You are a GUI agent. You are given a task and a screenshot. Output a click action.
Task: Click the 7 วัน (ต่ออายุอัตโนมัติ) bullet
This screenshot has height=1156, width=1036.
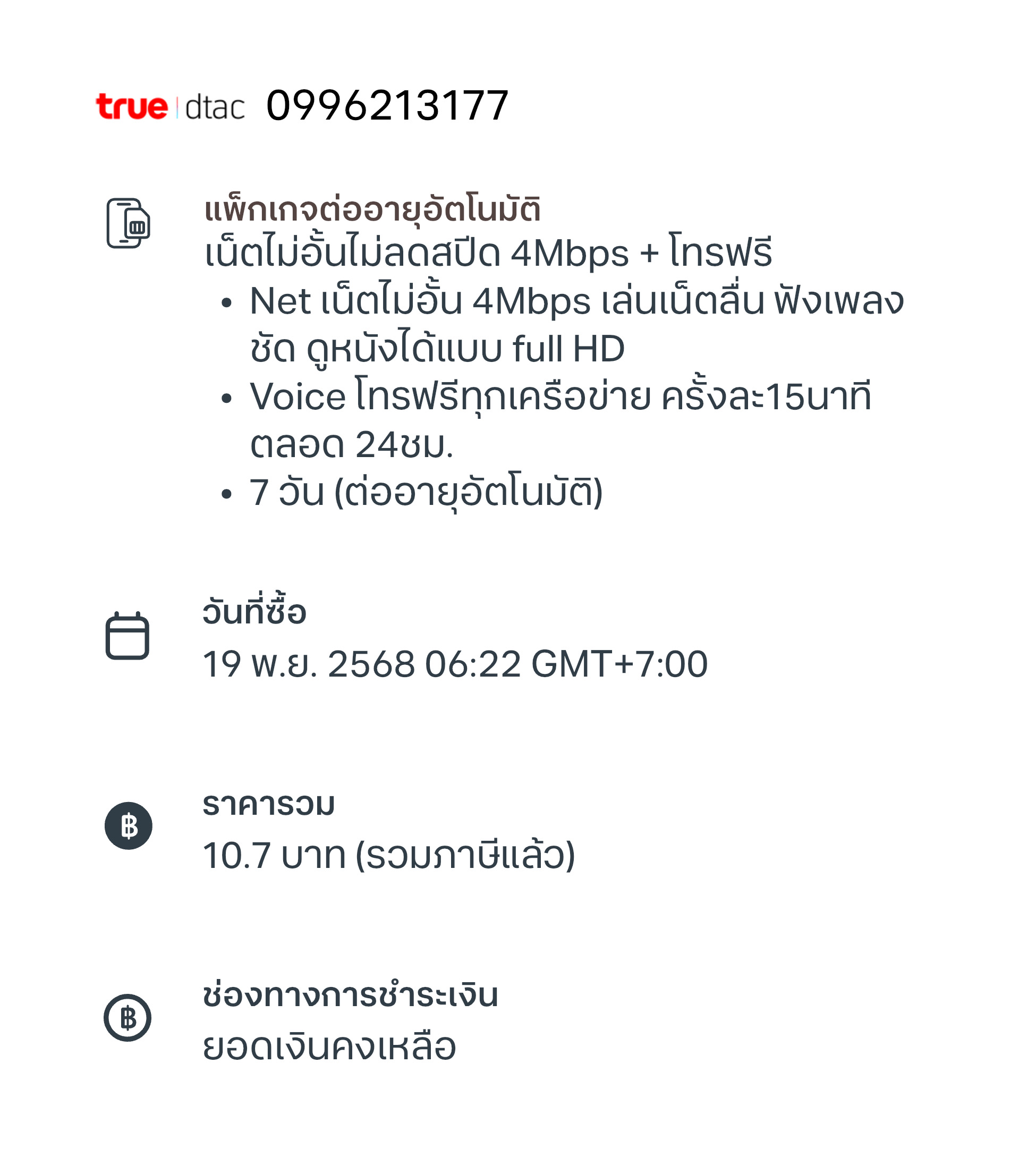[x=426, y=492]
